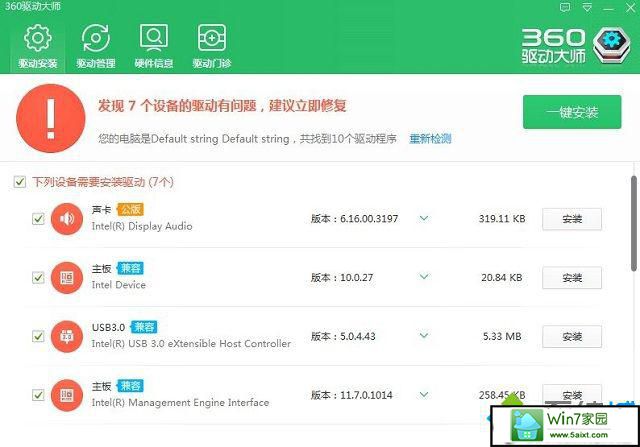640x447 pixels.
Task: Click the USB3.0 device icon
Action: tap(67, 336)
